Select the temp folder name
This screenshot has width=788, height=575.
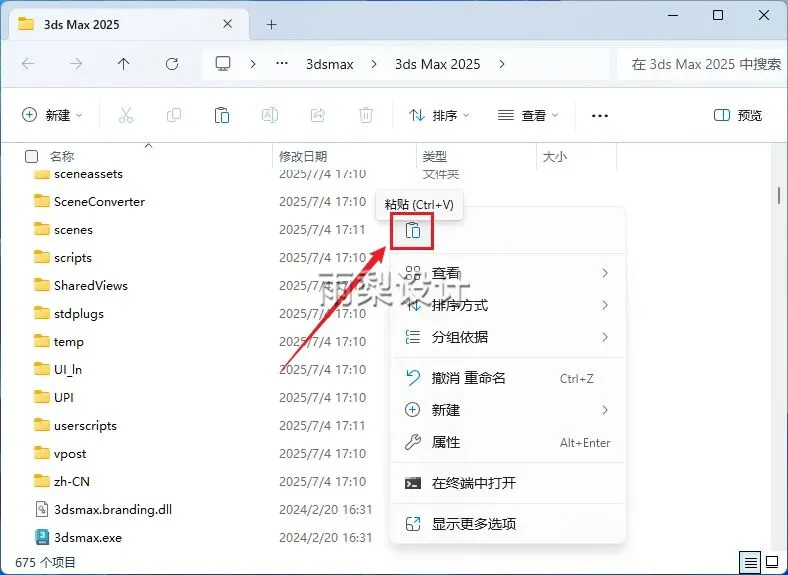point(69,342)
